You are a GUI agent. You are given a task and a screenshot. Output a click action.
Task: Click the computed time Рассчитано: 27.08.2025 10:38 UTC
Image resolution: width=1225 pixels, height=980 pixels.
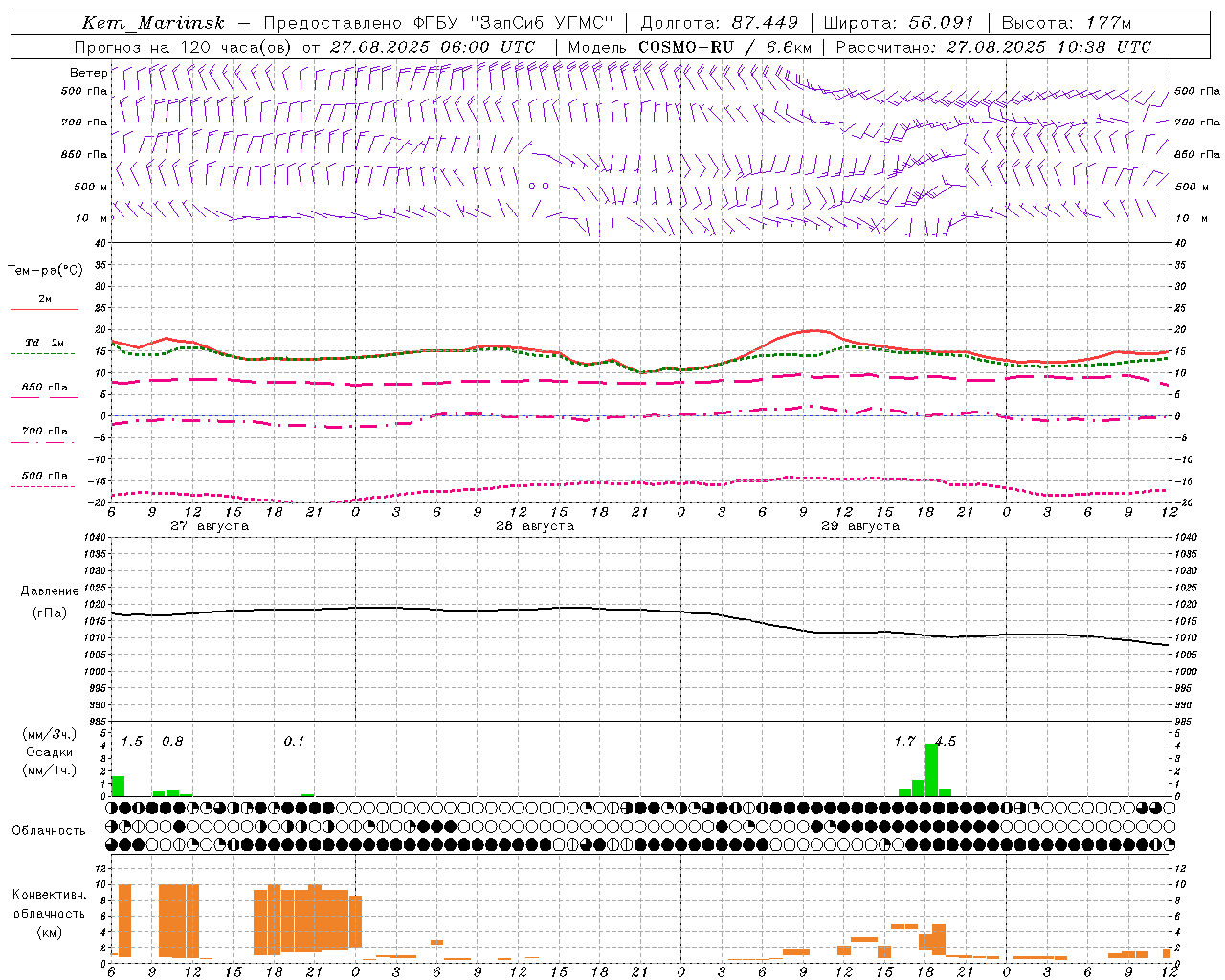click(993, 47)
